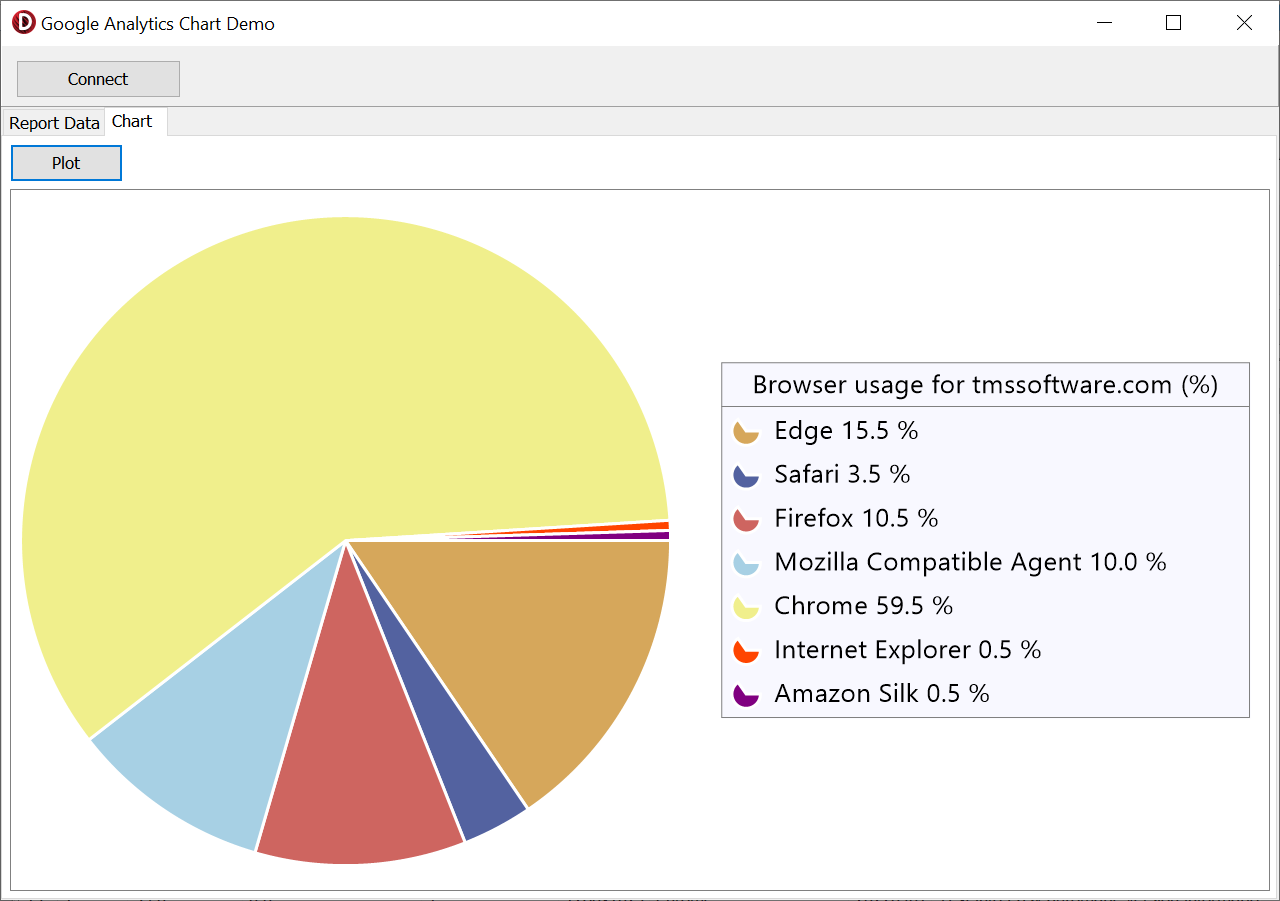Click the 'Internet Explorer 0.5 %' legend text
This screenshot has height=901, width=1280.
(x=907, y=650)
